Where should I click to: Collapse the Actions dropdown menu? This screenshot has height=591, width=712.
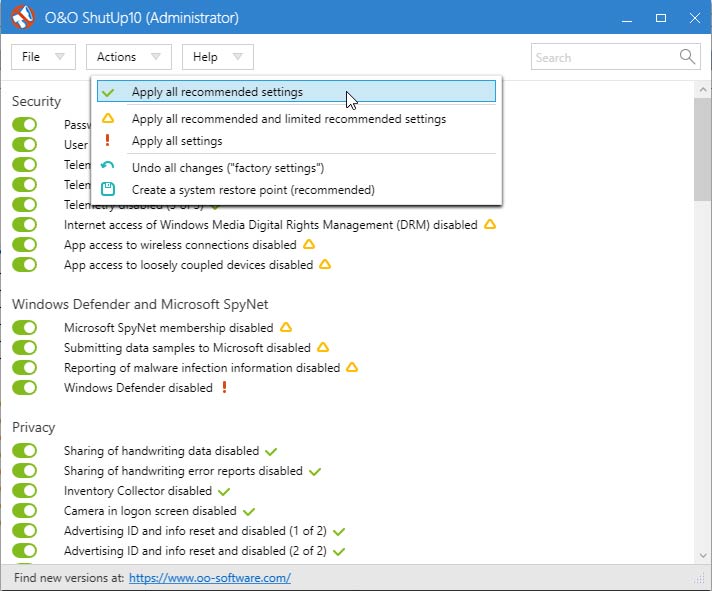click(129, 57)
